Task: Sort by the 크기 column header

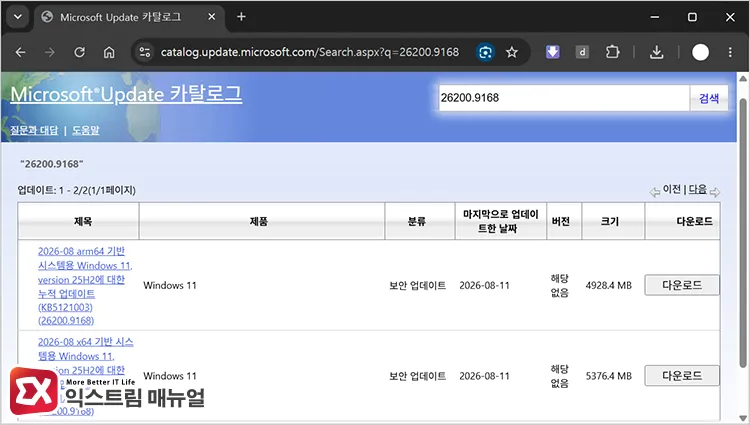Action: coord(613,221)
